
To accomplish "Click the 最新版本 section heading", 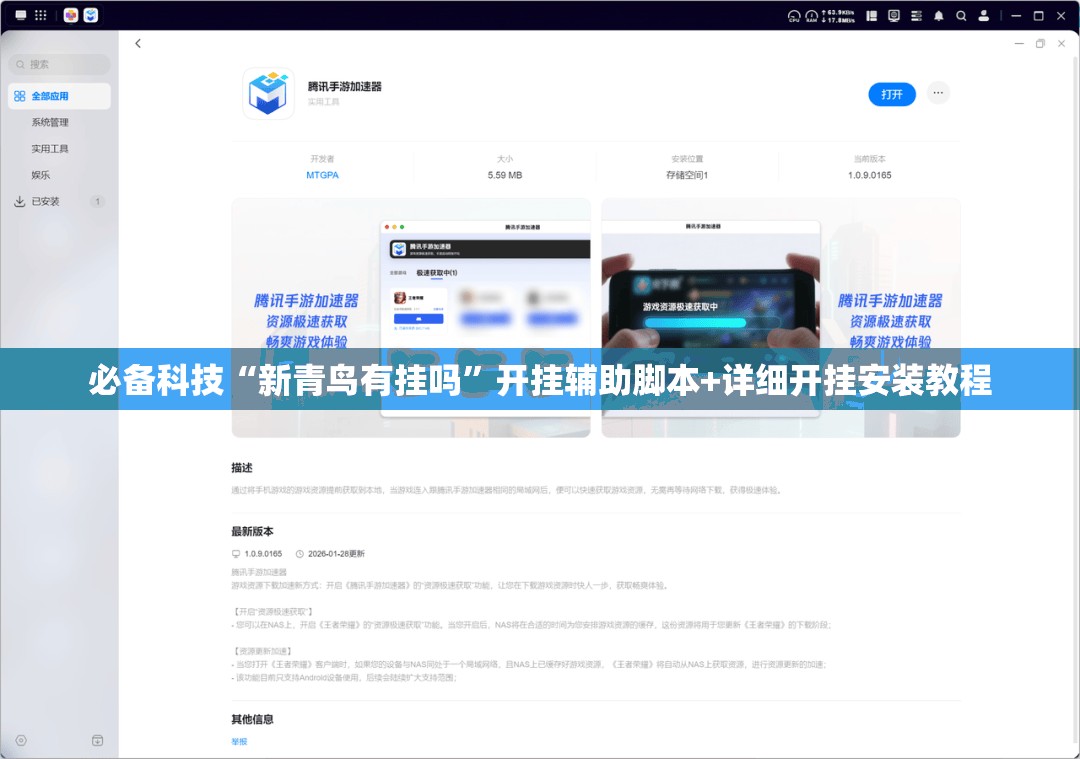I will coord(252,531).
